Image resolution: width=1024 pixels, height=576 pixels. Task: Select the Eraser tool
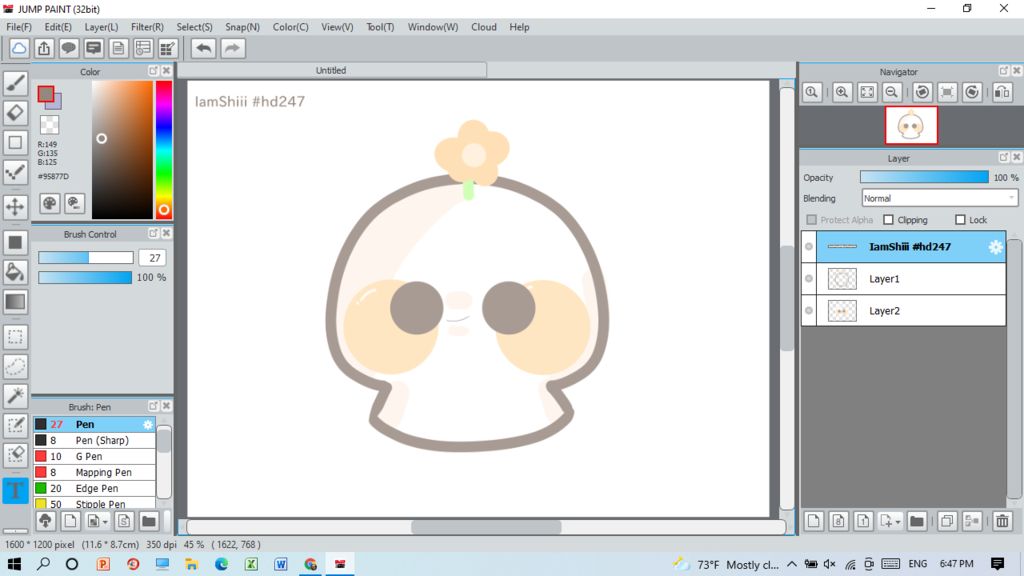click(x=15, y=112)
